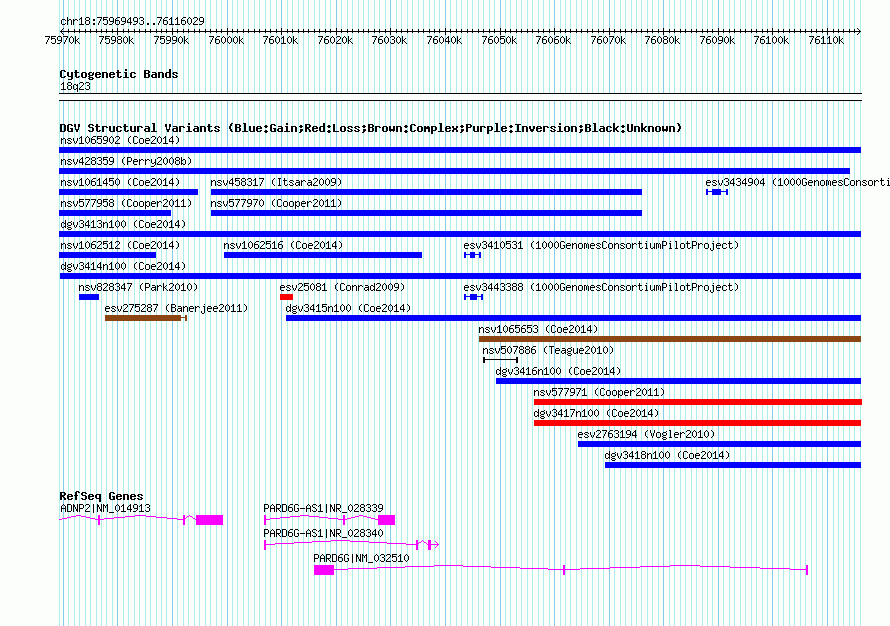Click the 76000k ruler tick label
890x626 pixels.
pyautogui.click(x=226, y=40)
